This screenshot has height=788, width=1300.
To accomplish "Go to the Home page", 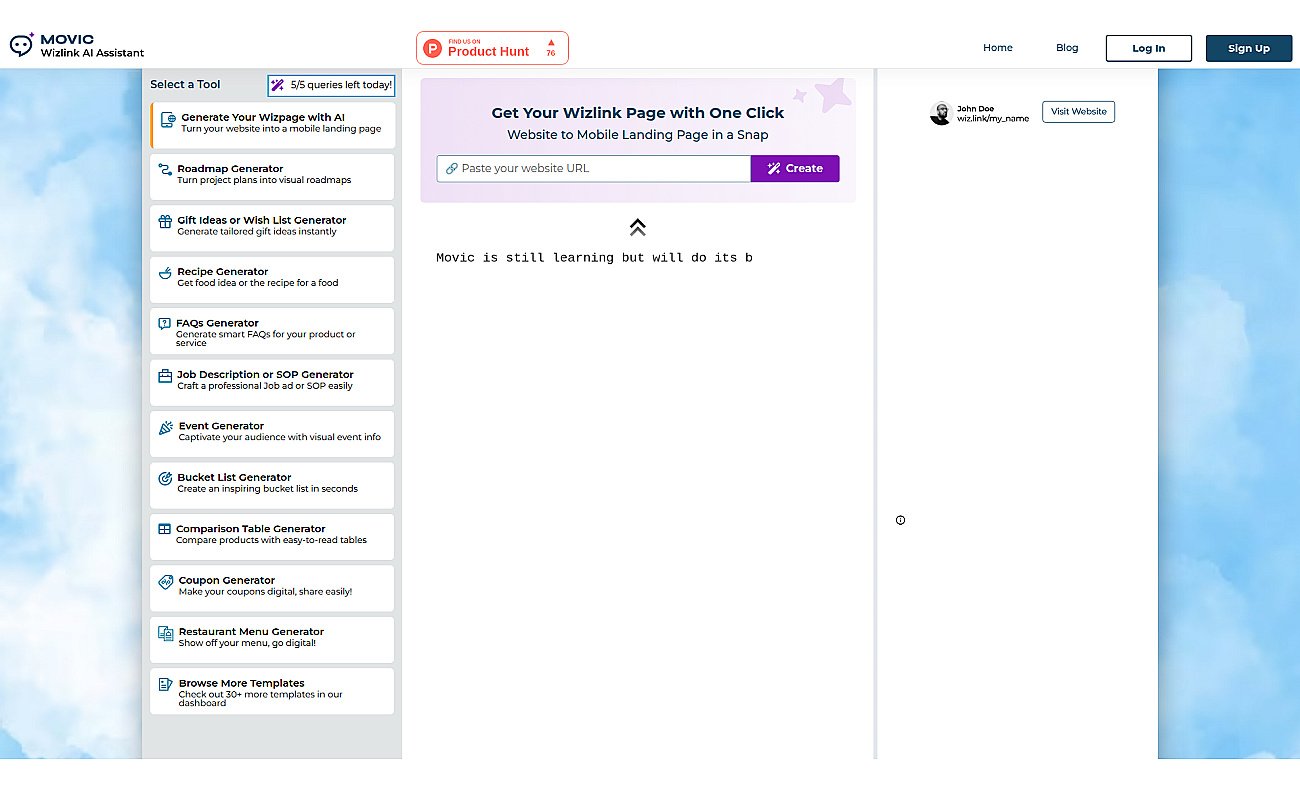I will point(997,48).
